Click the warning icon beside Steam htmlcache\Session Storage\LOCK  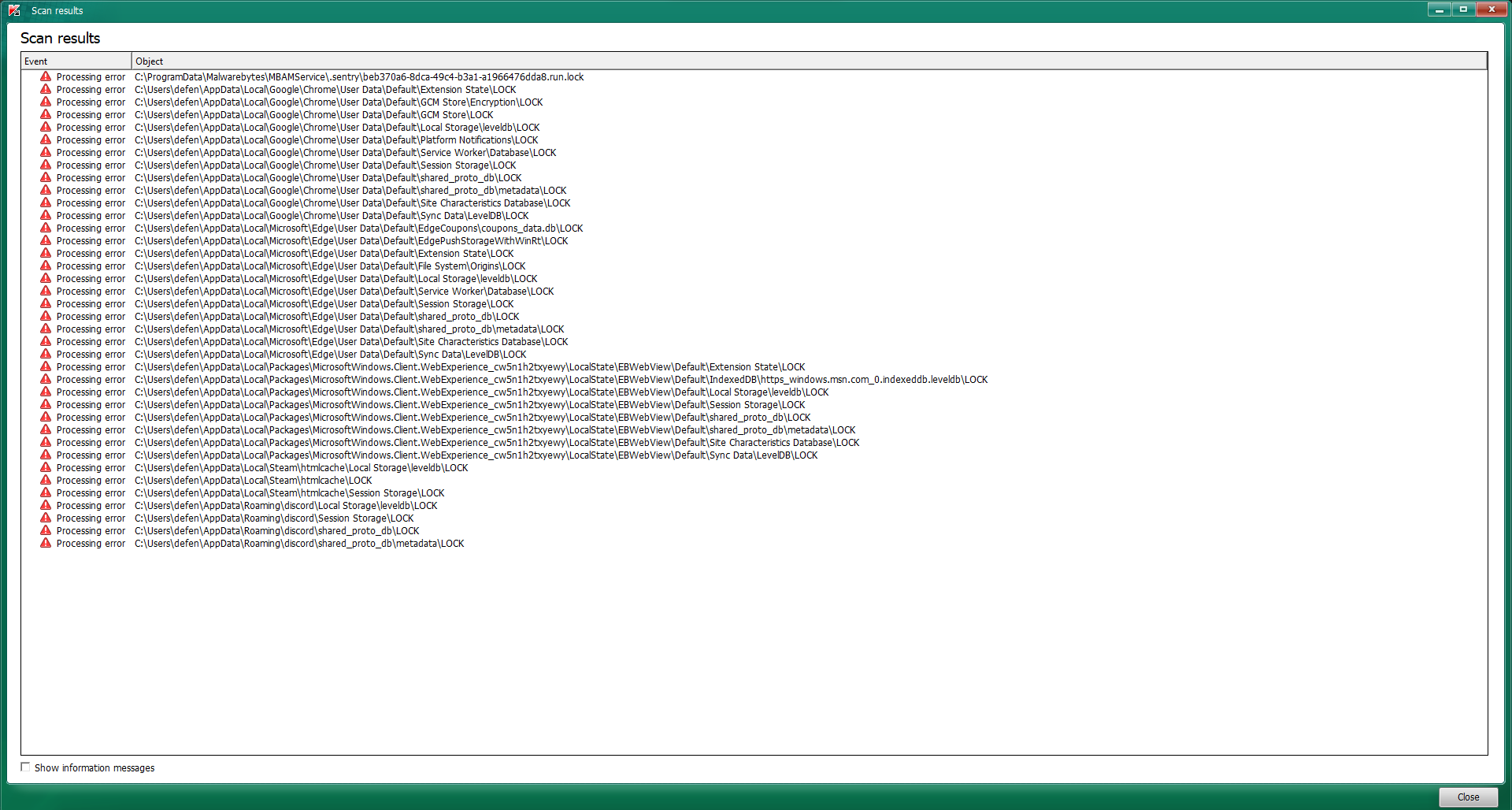[46, 492]
